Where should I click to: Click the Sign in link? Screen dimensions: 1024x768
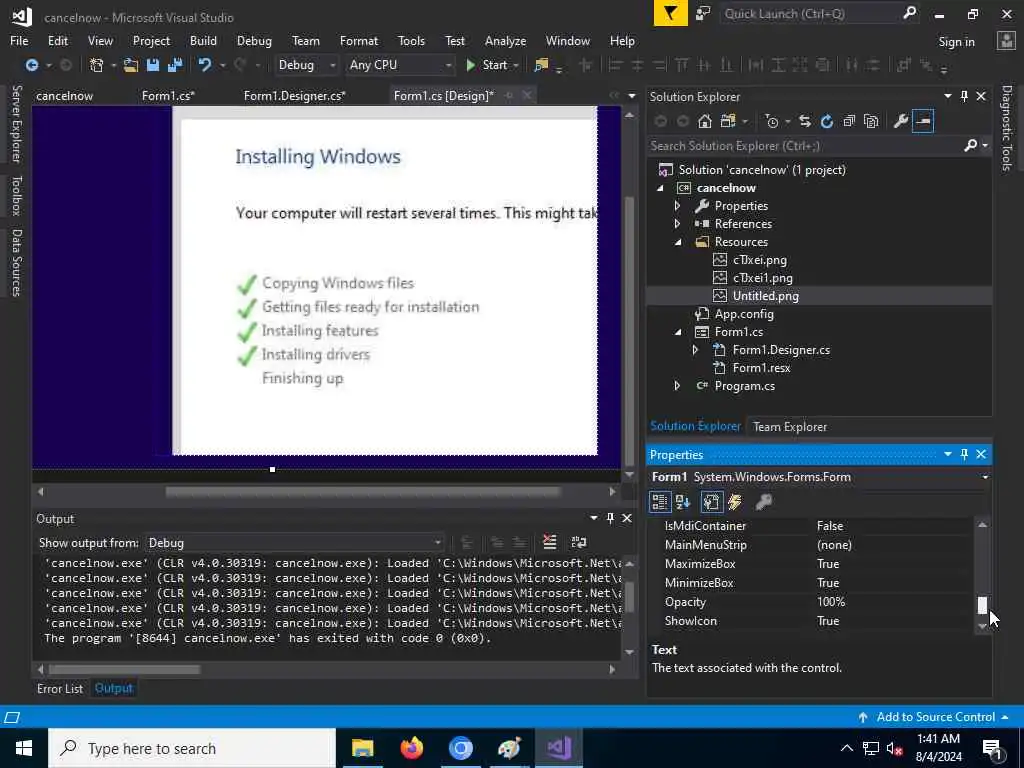pyautogui.click(x=956, y=42)
